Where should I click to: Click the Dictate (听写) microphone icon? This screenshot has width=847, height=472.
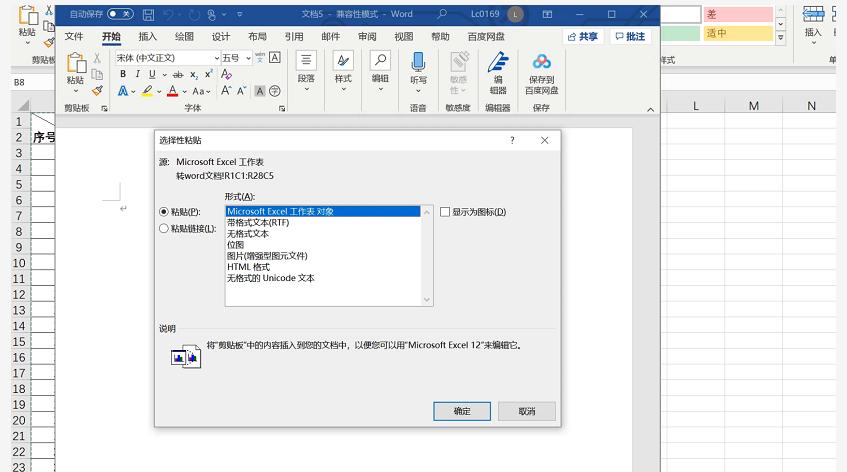click(x=418, y=62)
